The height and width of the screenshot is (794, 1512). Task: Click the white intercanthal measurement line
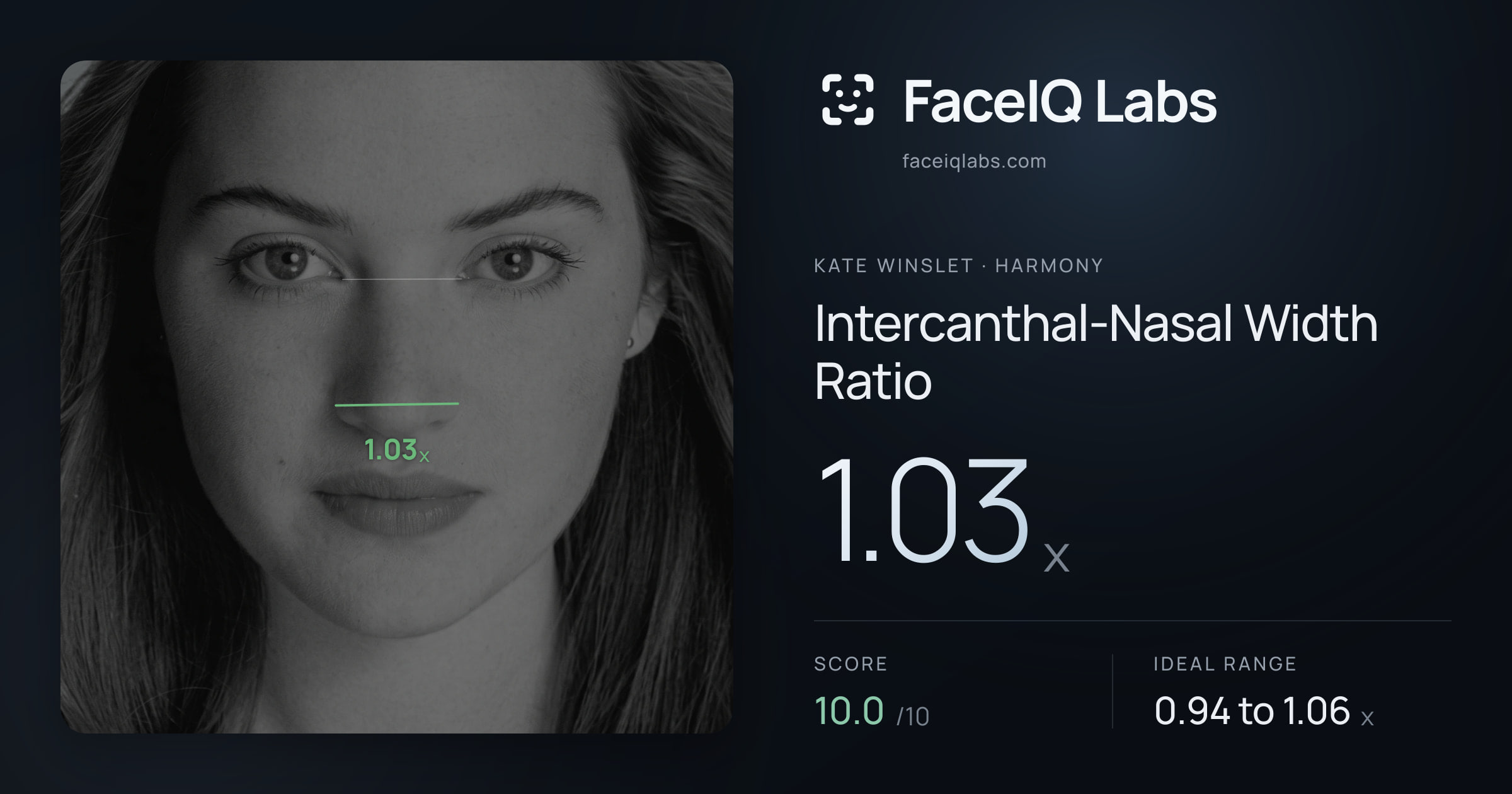pos(401,279)
